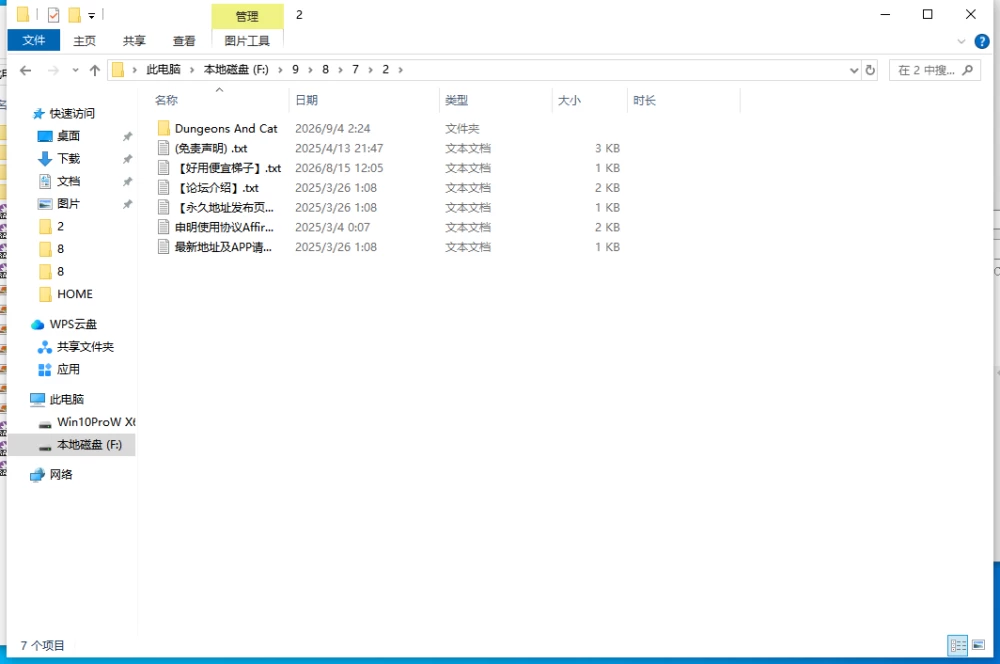This screenshot has width=1000, height=664.
Task: Click the properties icon in quick access toolbar
Action: (x=54, y=15)
